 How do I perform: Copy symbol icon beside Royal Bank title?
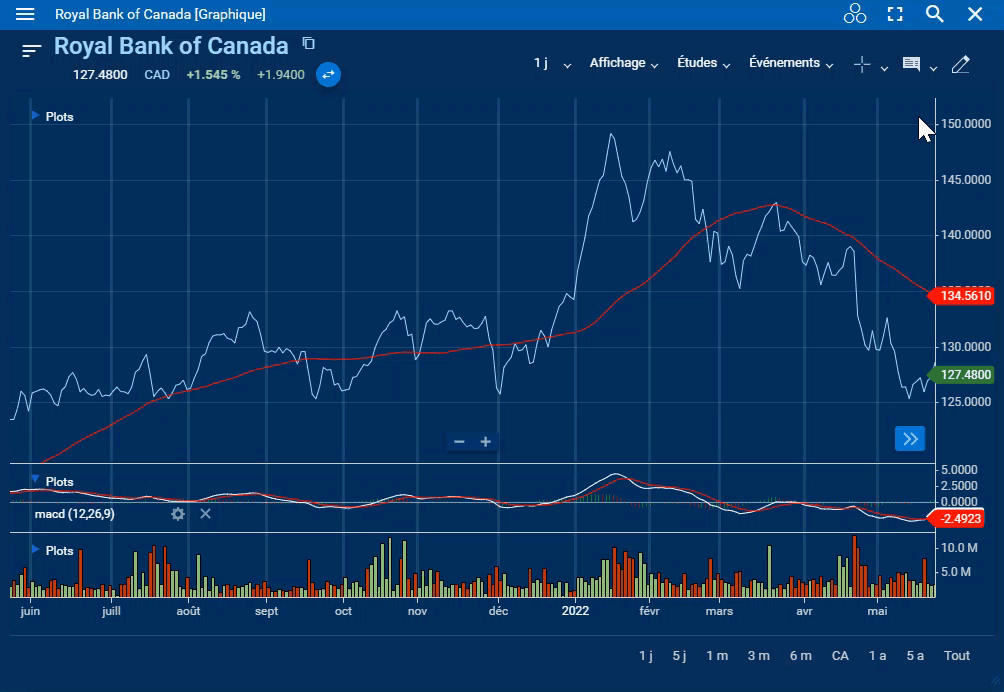pos(309,43)
